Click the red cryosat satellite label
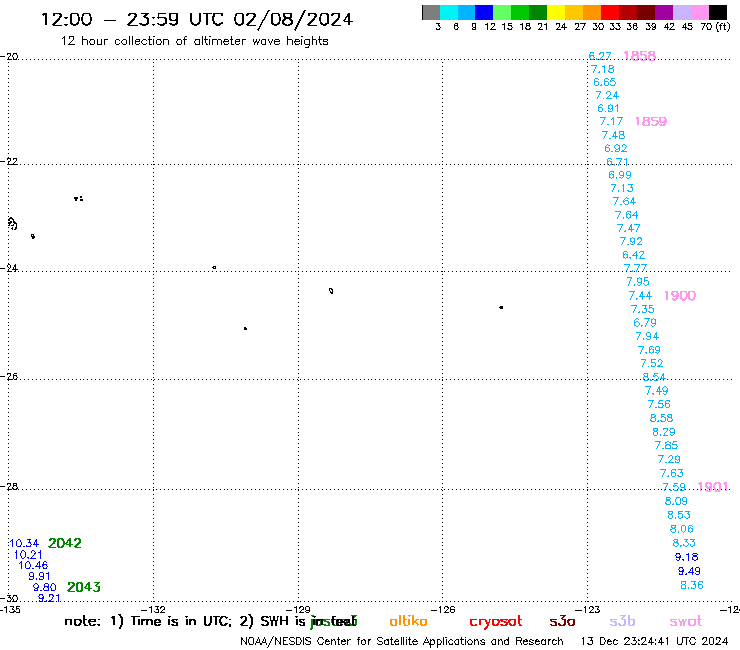This screenshot has height=650, width=740. tap(496, 622)
